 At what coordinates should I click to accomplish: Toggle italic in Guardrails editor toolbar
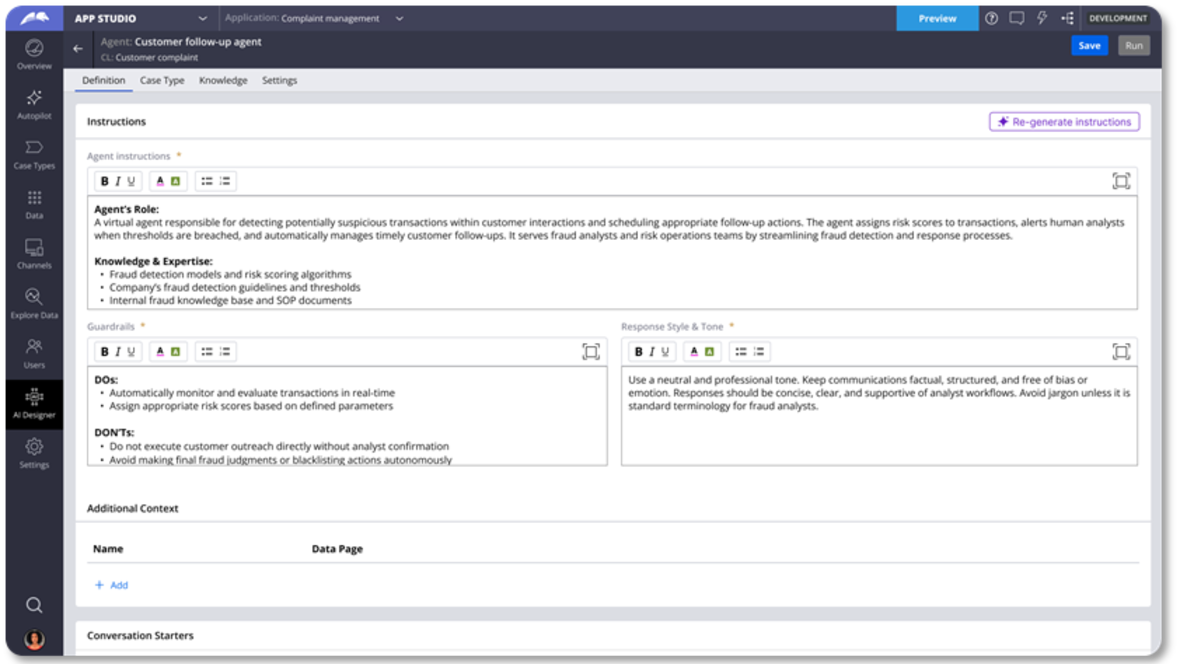click(117, 351)
